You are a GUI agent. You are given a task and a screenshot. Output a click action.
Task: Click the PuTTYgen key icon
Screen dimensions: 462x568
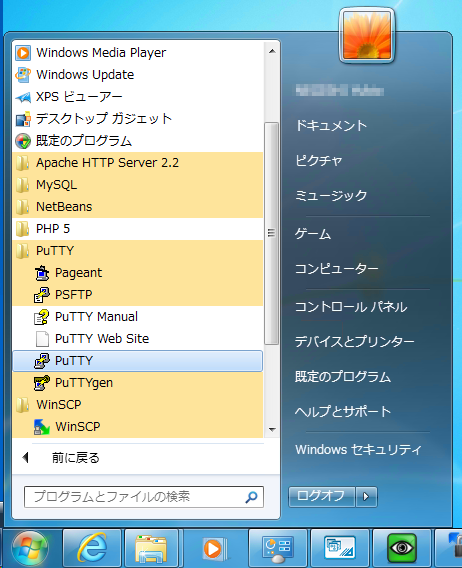pos(42,383)
